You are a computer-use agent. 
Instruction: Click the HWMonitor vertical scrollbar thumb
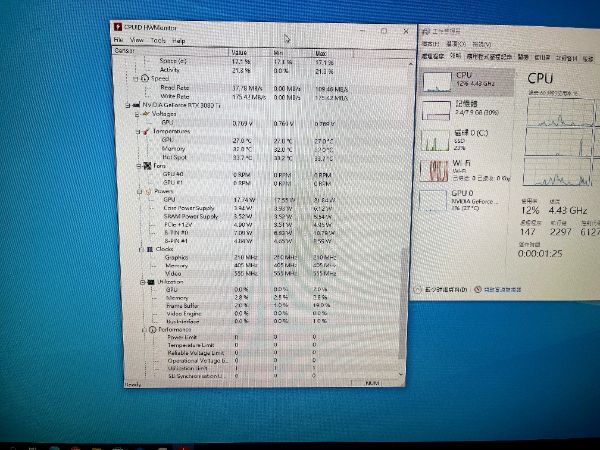pyautogui.click(x=403, y=303)
